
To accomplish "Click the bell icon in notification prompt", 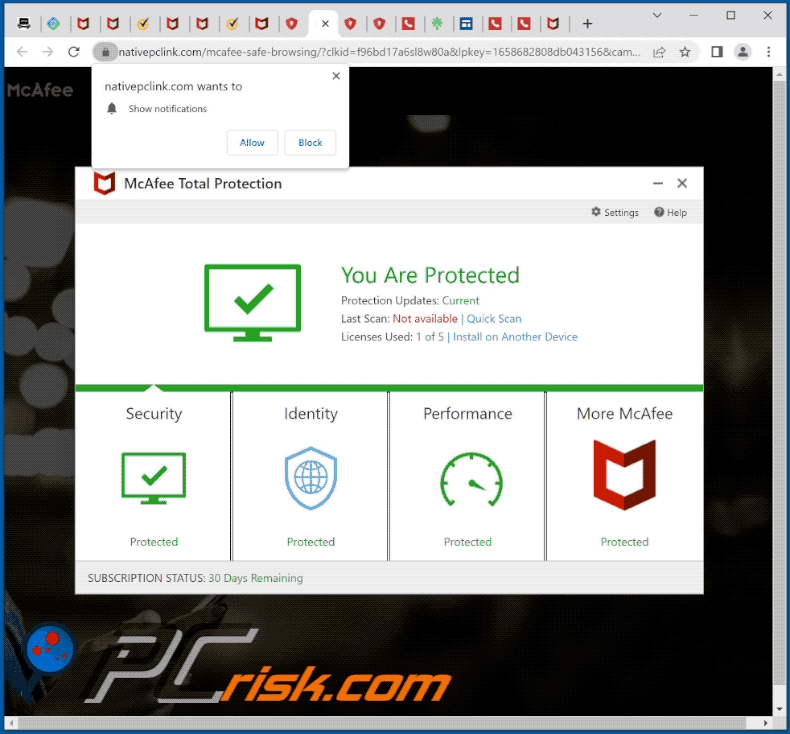I will pyautogui.click(x=112, y=108).
